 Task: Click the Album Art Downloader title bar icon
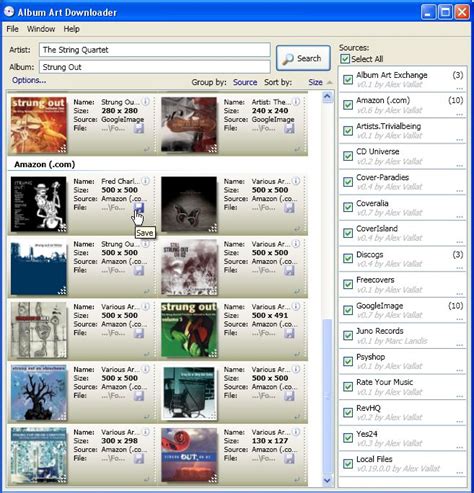(x=9, y=12)
